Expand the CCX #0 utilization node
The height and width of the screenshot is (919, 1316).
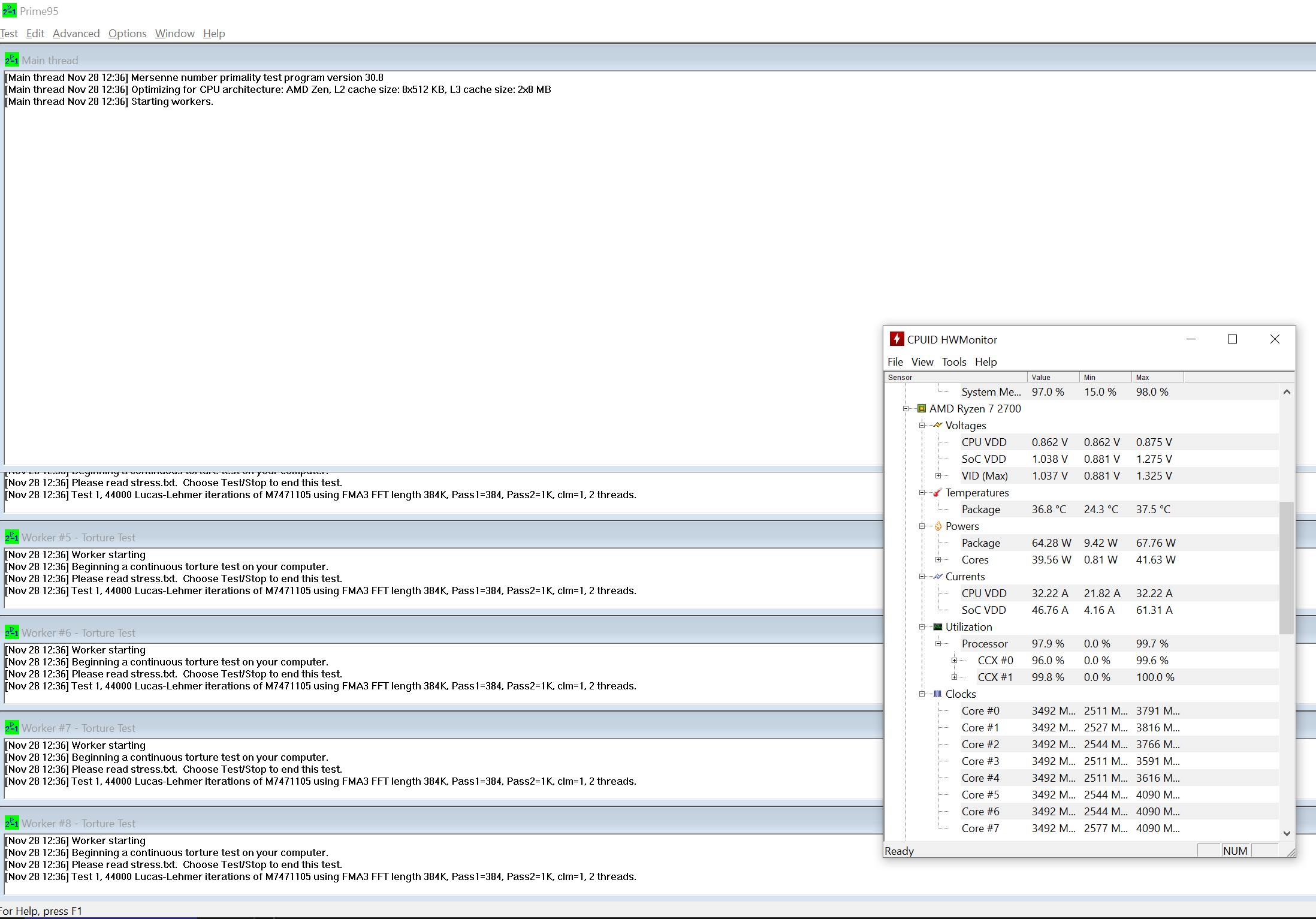[954, 660]
